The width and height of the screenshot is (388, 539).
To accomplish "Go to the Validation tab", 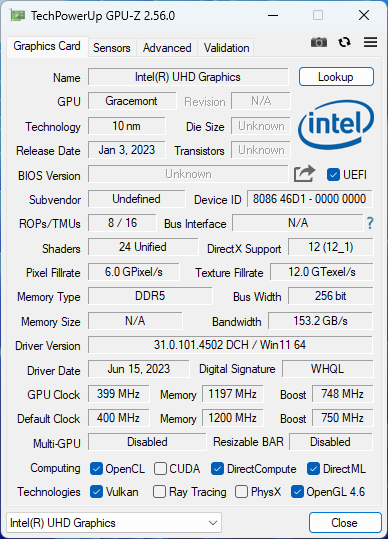I will (x=226, y=48).
